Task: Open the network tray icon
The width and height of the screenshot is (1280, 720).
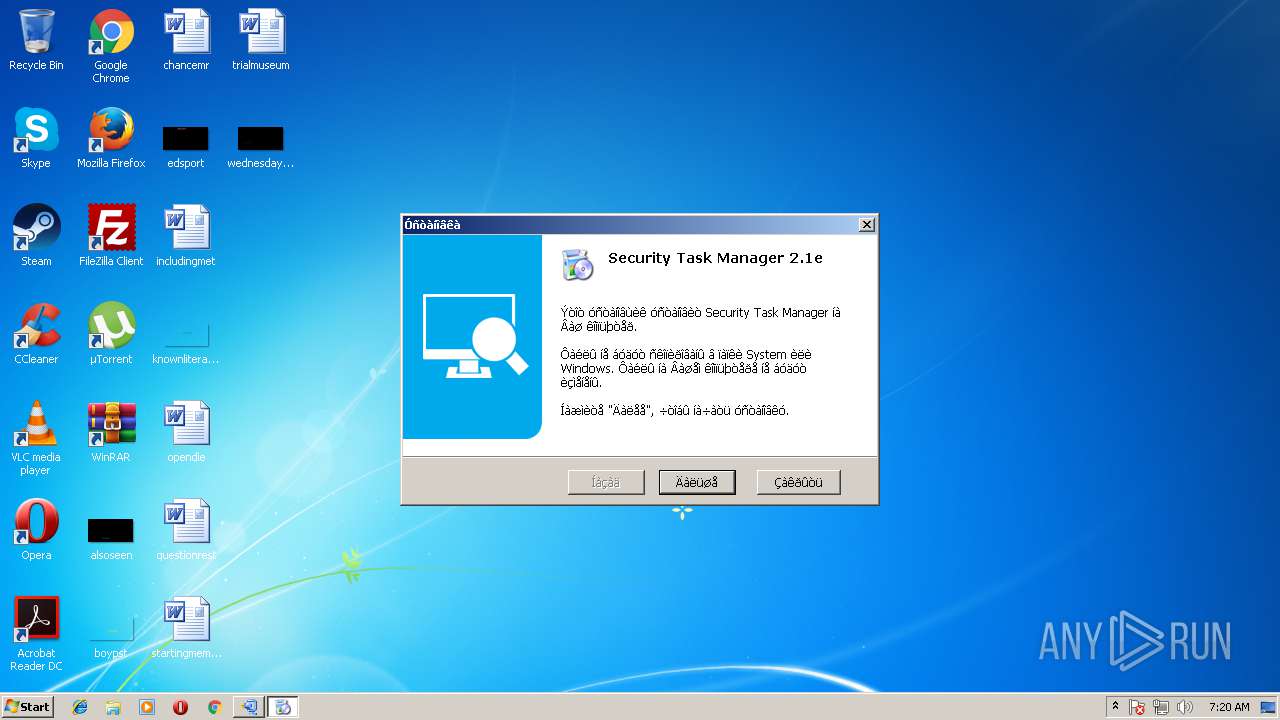Action: coord(1161,707)
